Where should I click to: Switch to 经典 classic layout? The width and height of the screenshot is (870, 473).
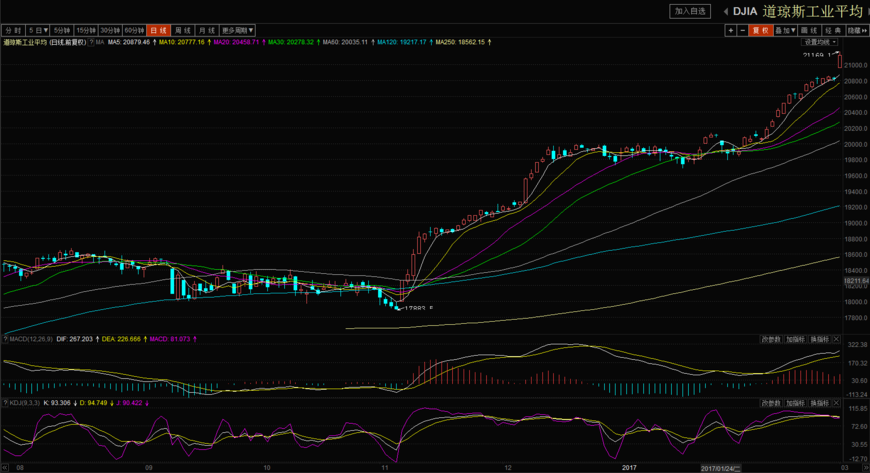pos(833,31)
